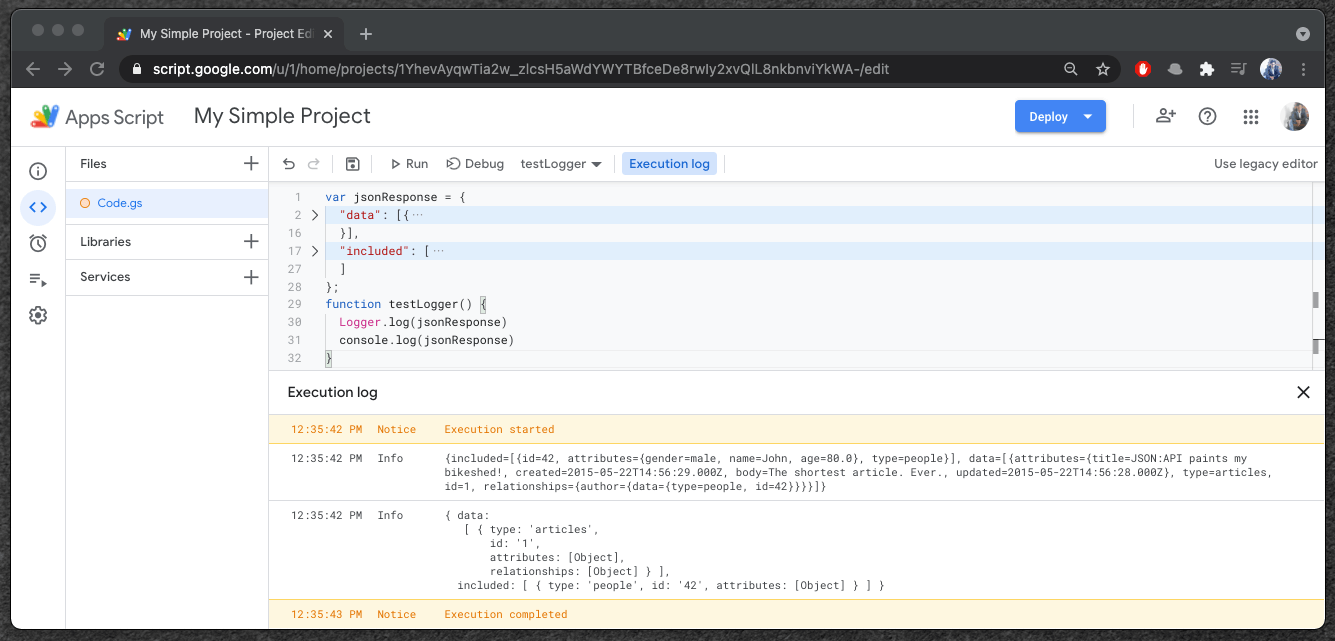Viewport: 1335px width, 641px height.
Task: Click the var jsonResponse code line
Action: pos(395,197)
